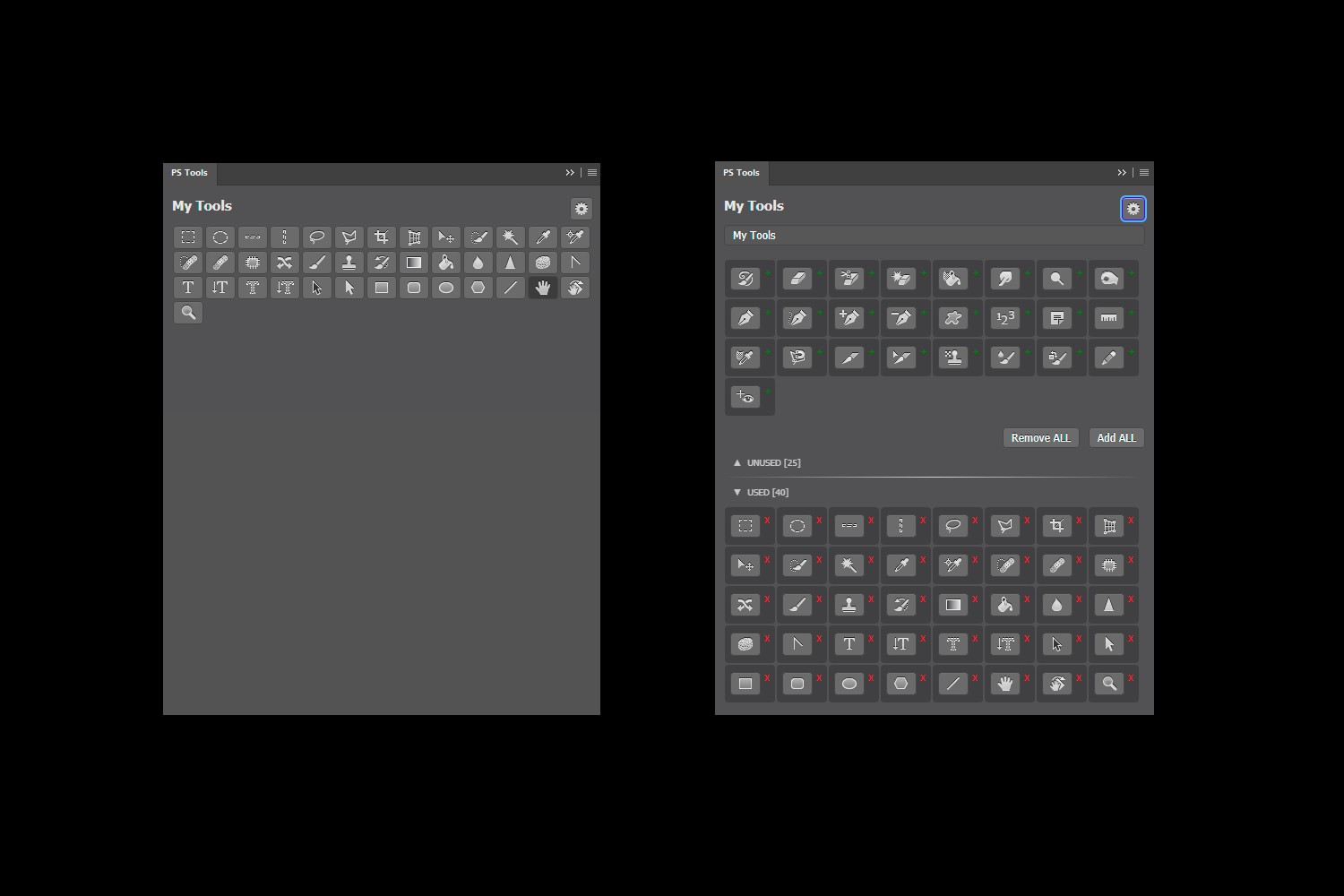
Task: Click the Remove ALL button
Action: tap(1039, 437)
